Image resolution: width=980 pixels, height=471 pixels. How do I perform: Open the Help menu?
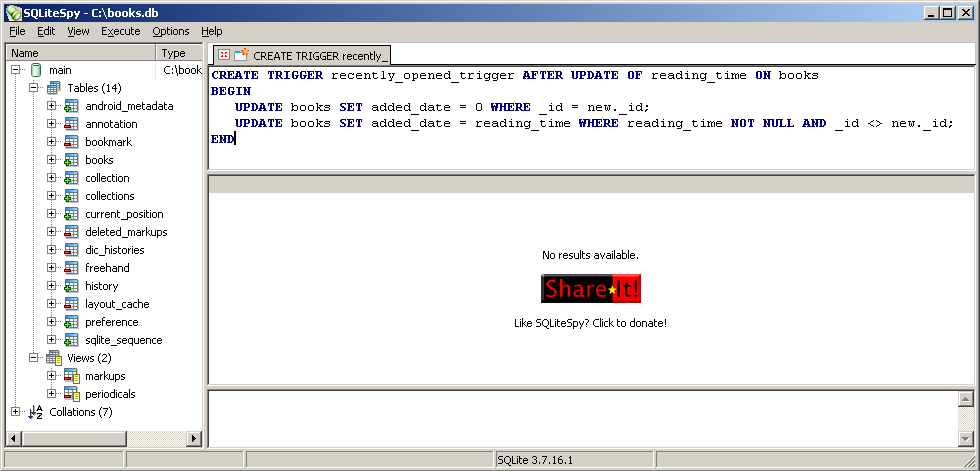click(x=212, y=31)
